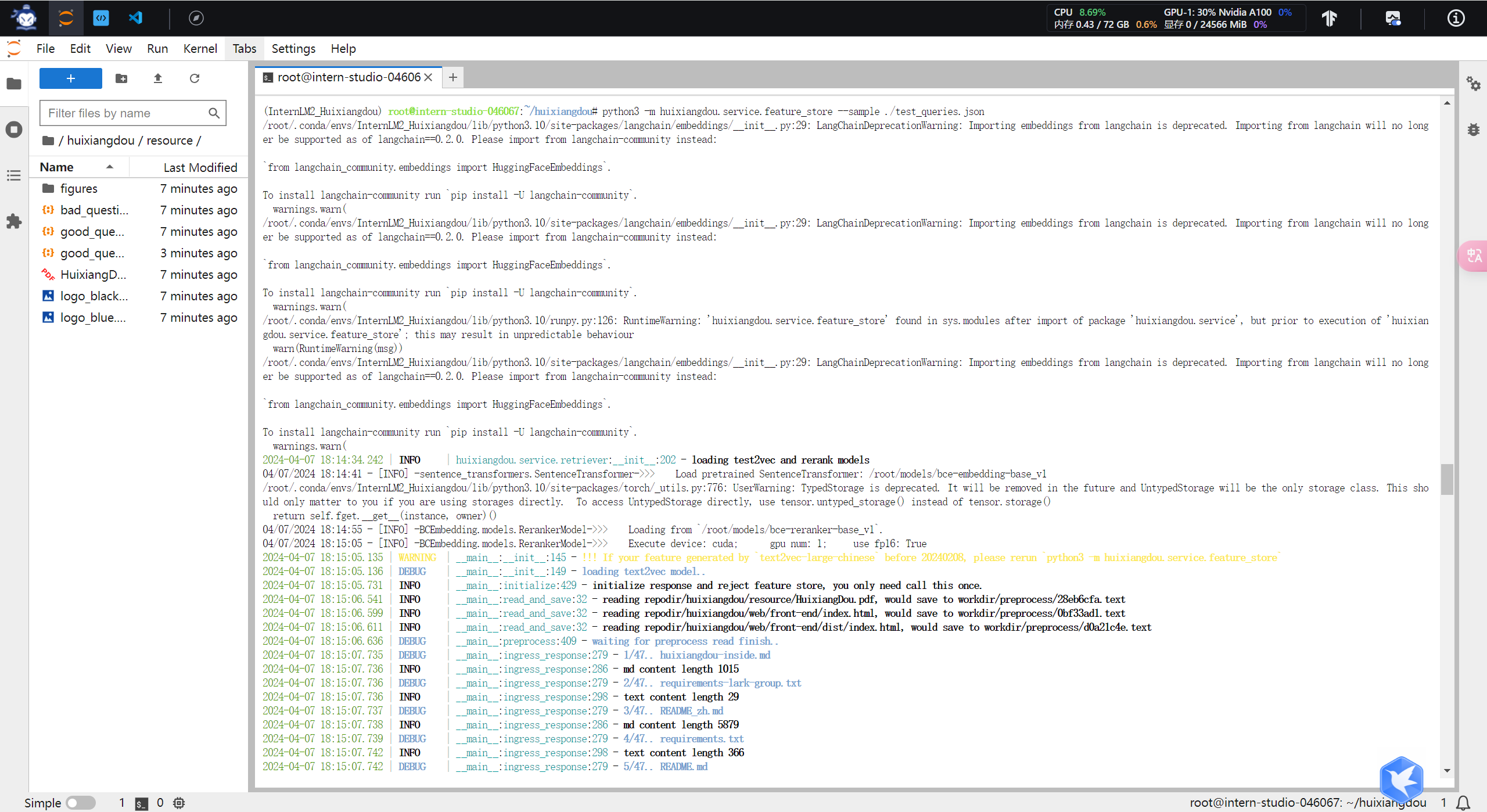Open the Extension Manager puzzle icon
This screenshot has width=1487, height=812.
14,221
